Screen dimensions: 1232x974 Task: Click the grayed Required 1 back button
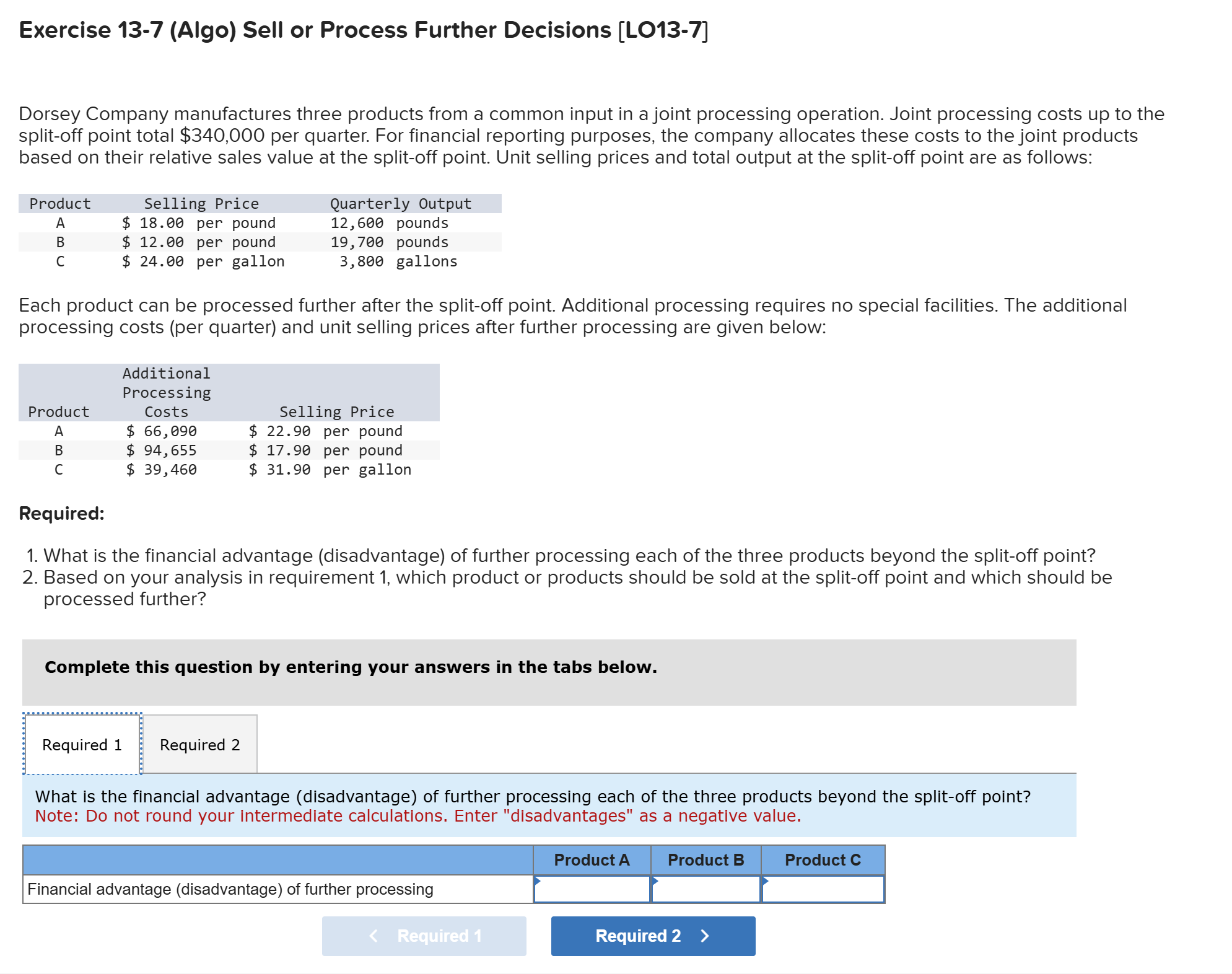click(424, 936)
